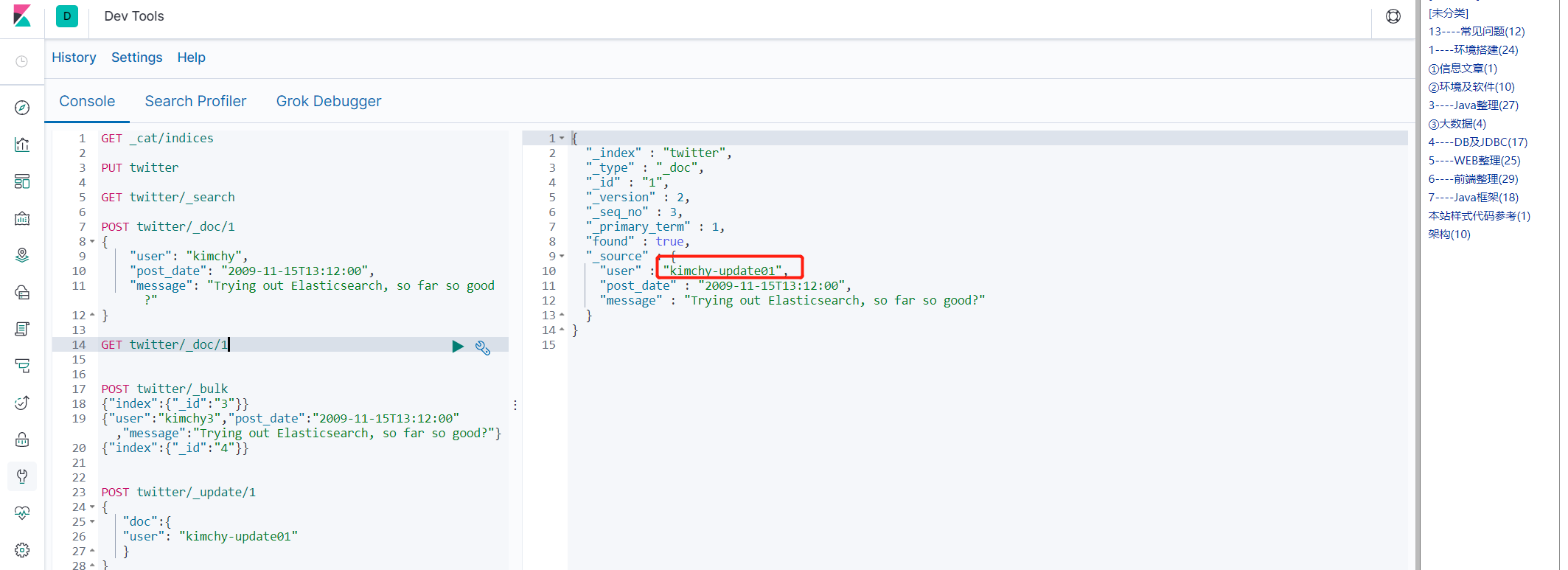Click the GET twitter/_search request line
Image resolution: width=1568 pixels, height=570 pixels.
[168, 197]
